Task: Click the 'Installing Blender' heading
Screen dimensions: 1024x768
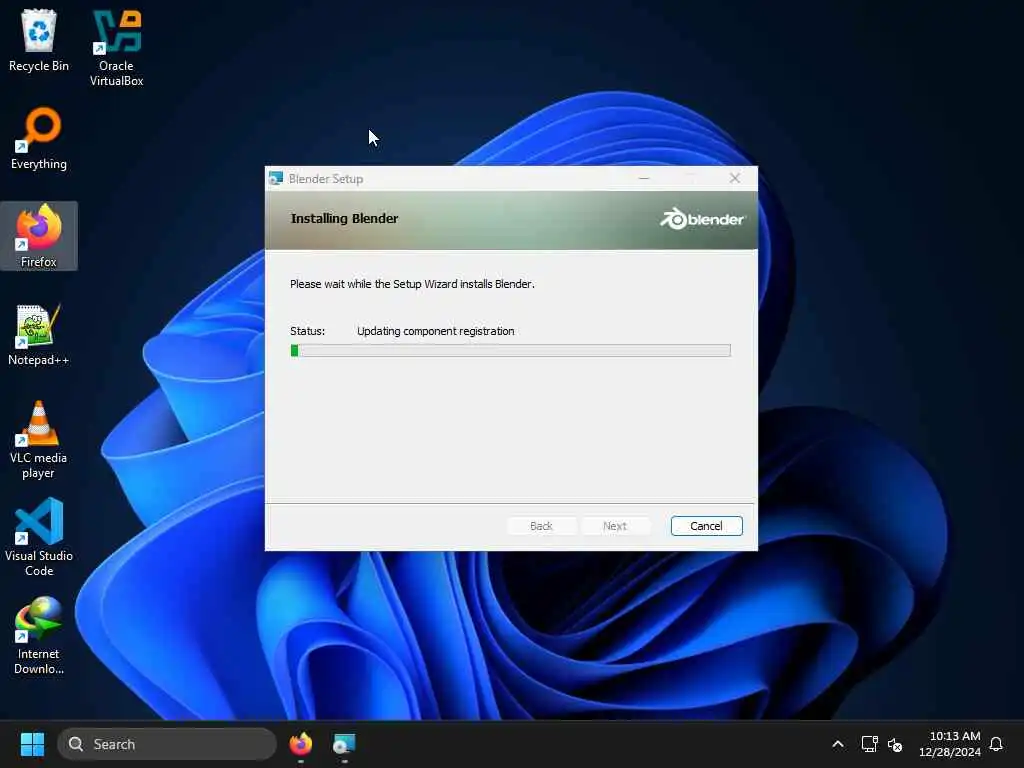Action: tap(344, 219)
